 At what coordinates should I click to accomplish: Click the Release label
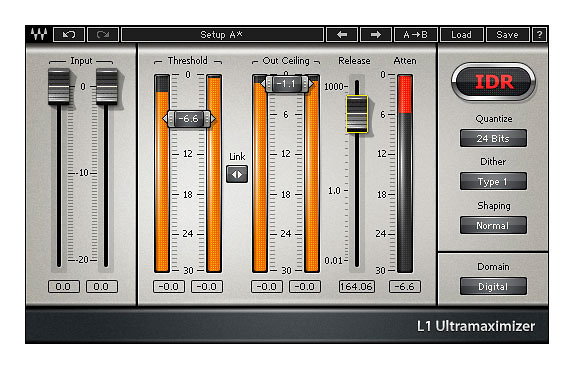354,60
